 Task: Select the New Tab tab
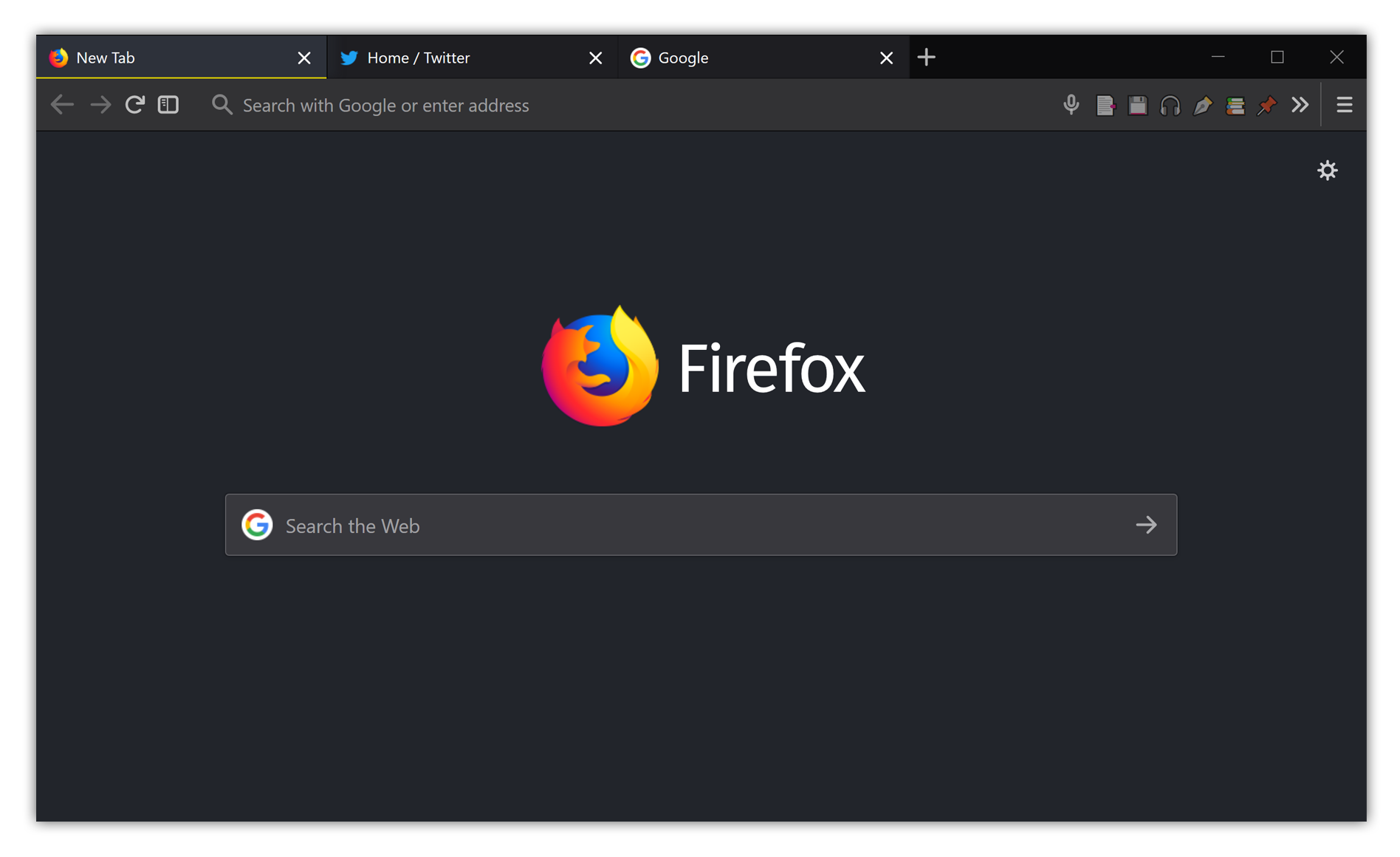(181, 57)
